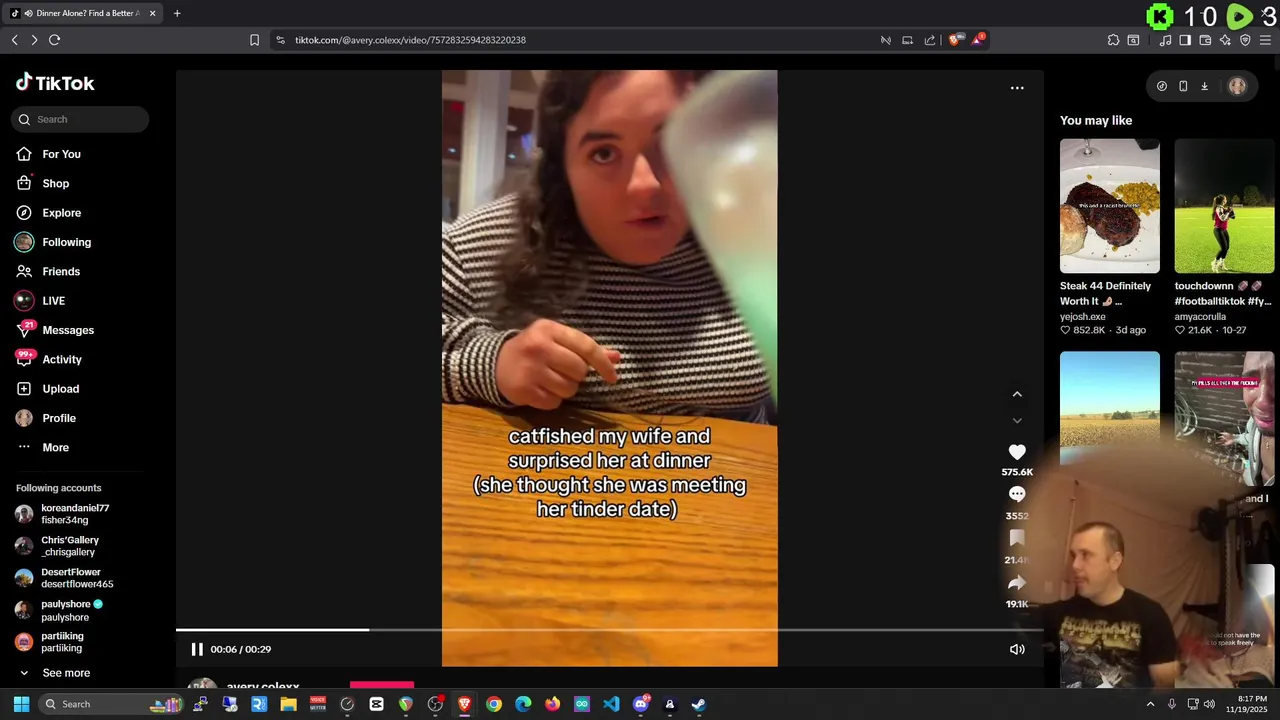Open the media music note control
Screen dimensions: 1280x720
(1165, 40)
